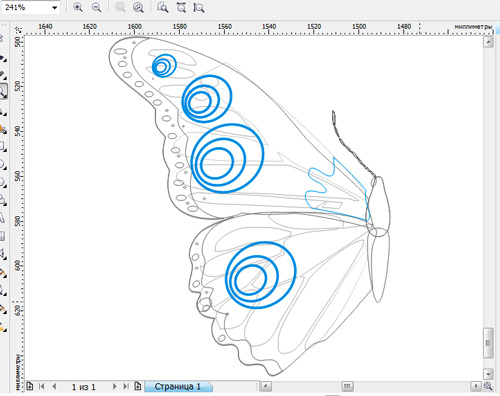Click the vertical scrollbar up arrow
This screenshot has height=396, width=500.
pyautogui.click(x=488, y=42)
